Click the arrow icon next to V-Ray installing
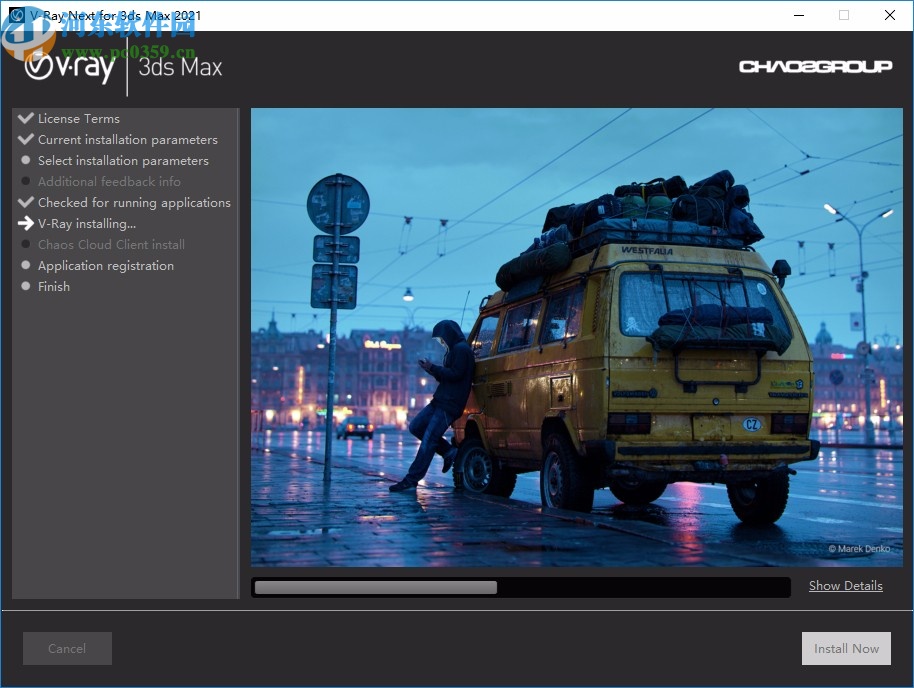 25,223
